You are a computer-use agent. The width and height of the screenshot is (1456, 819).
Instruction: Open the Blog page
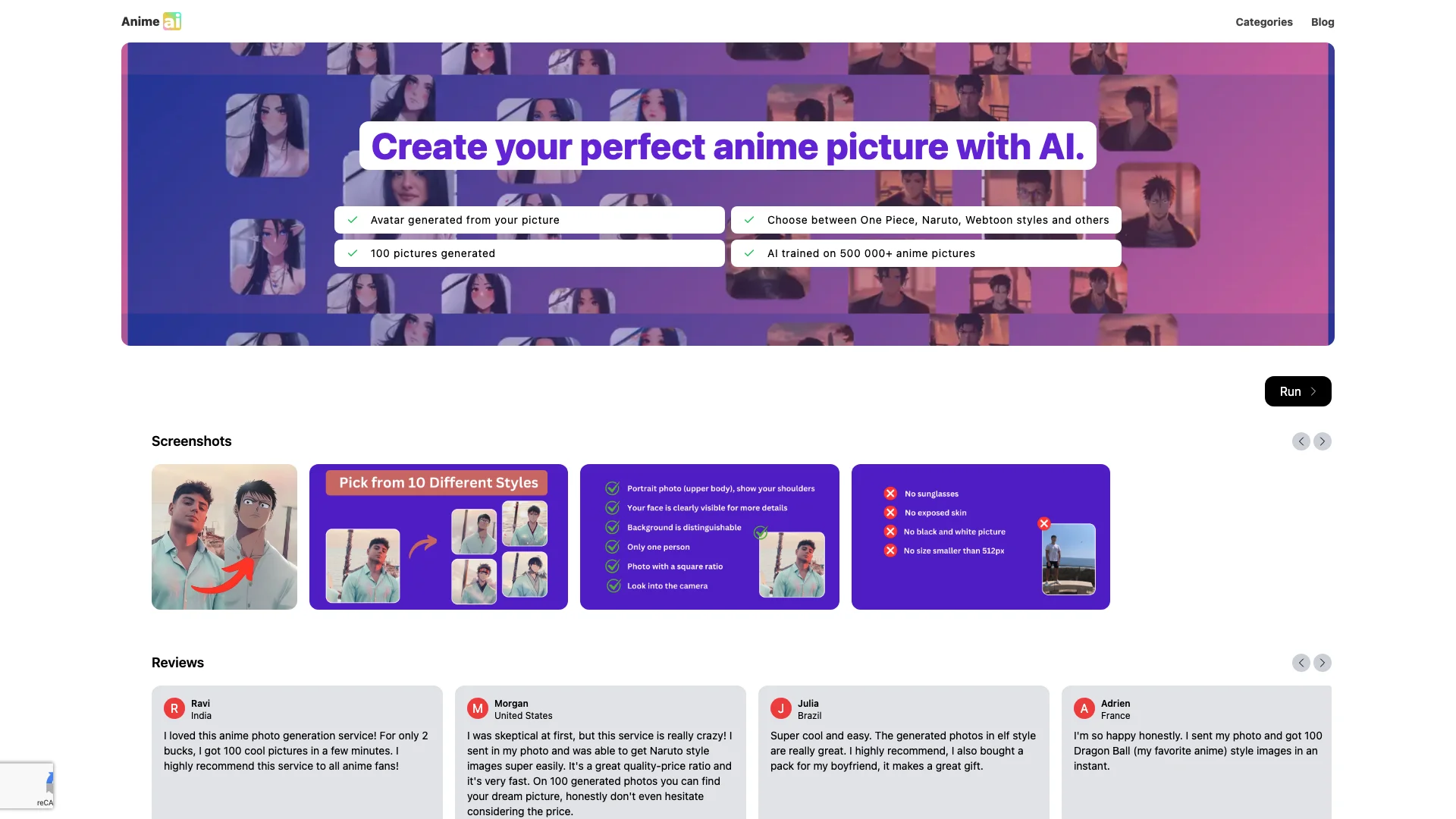[x=1322, y=22]
